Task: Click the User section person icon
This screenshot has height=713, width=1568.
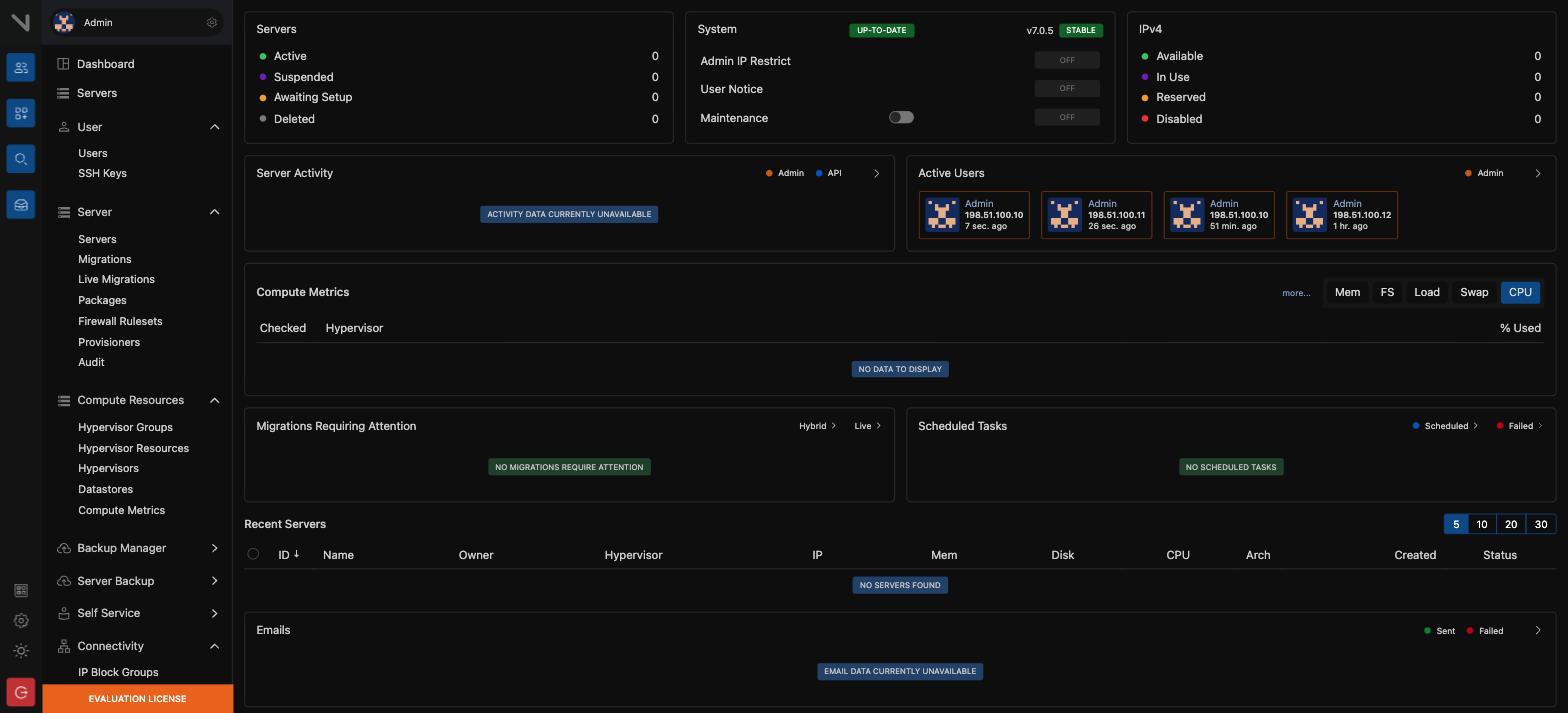Action: [x=64, y=127]
